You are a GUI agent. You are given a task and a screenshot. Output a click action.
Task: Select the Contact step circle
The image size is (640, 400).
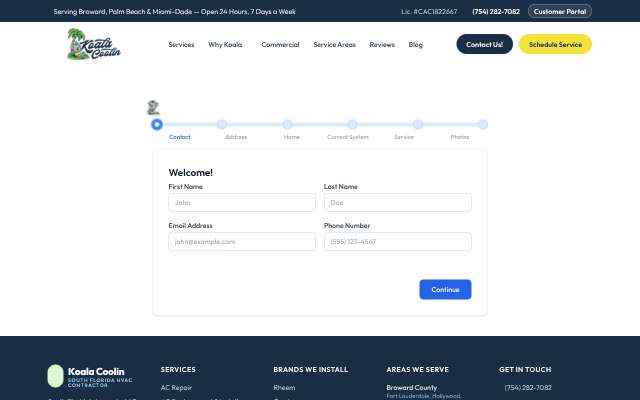click(x=157, y=124)
